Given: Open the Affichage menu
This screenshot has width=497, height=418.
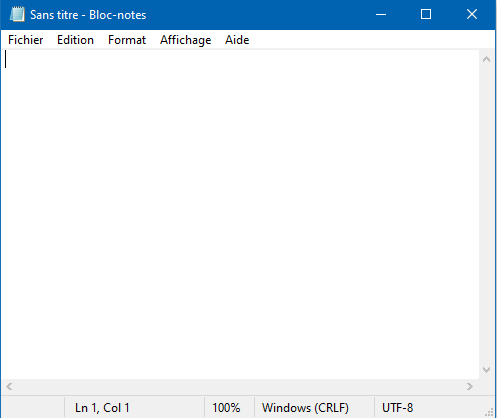Looking at the screenshot, I should click(186, 40).
